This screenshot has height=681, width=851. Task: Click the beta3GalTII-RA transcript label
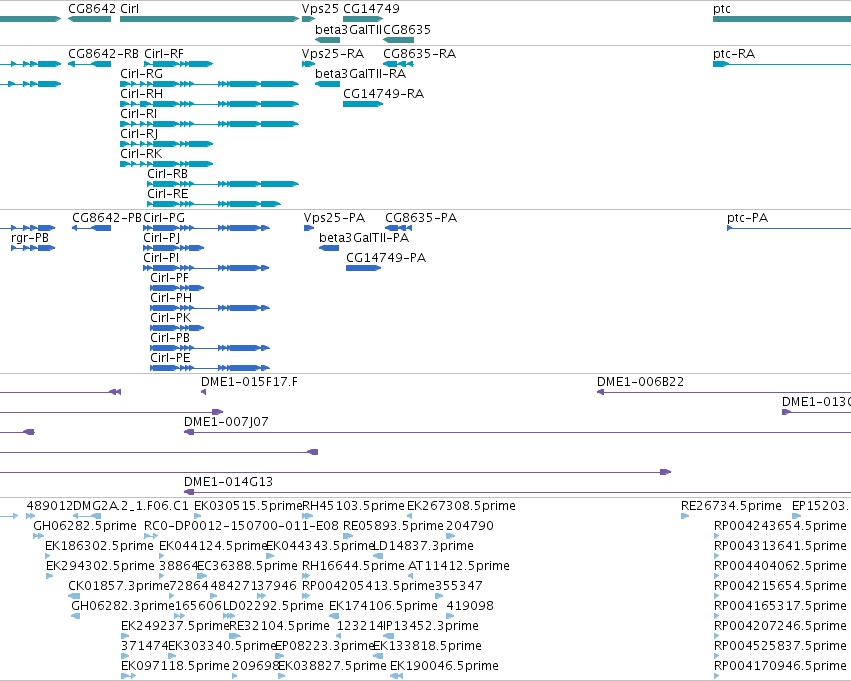point(360,74)
